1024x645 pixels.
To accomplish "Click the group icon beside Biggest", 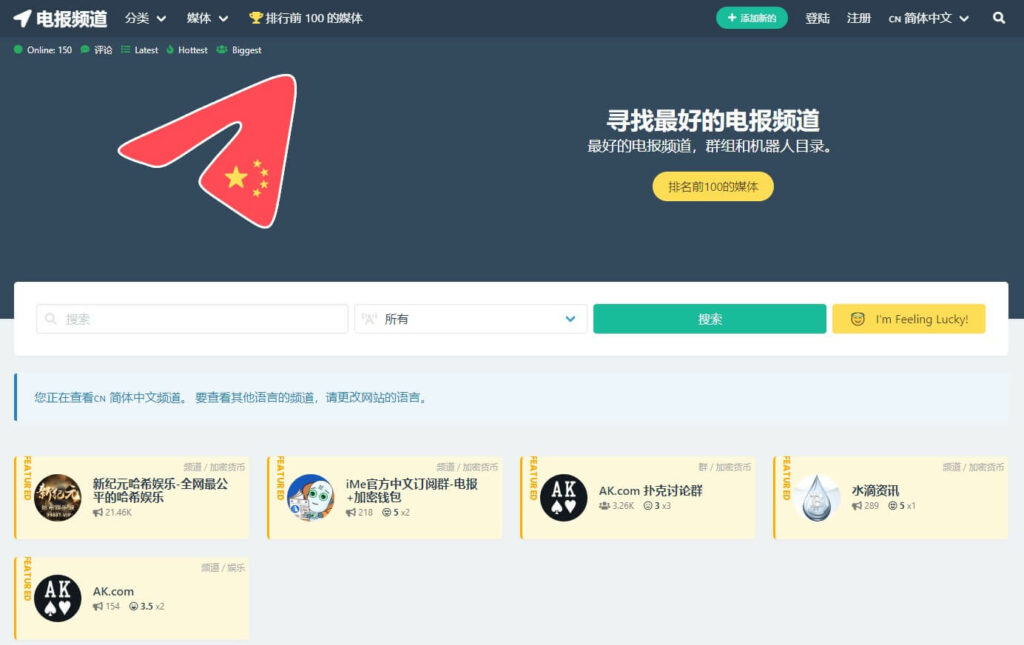I will click(222, 50).
